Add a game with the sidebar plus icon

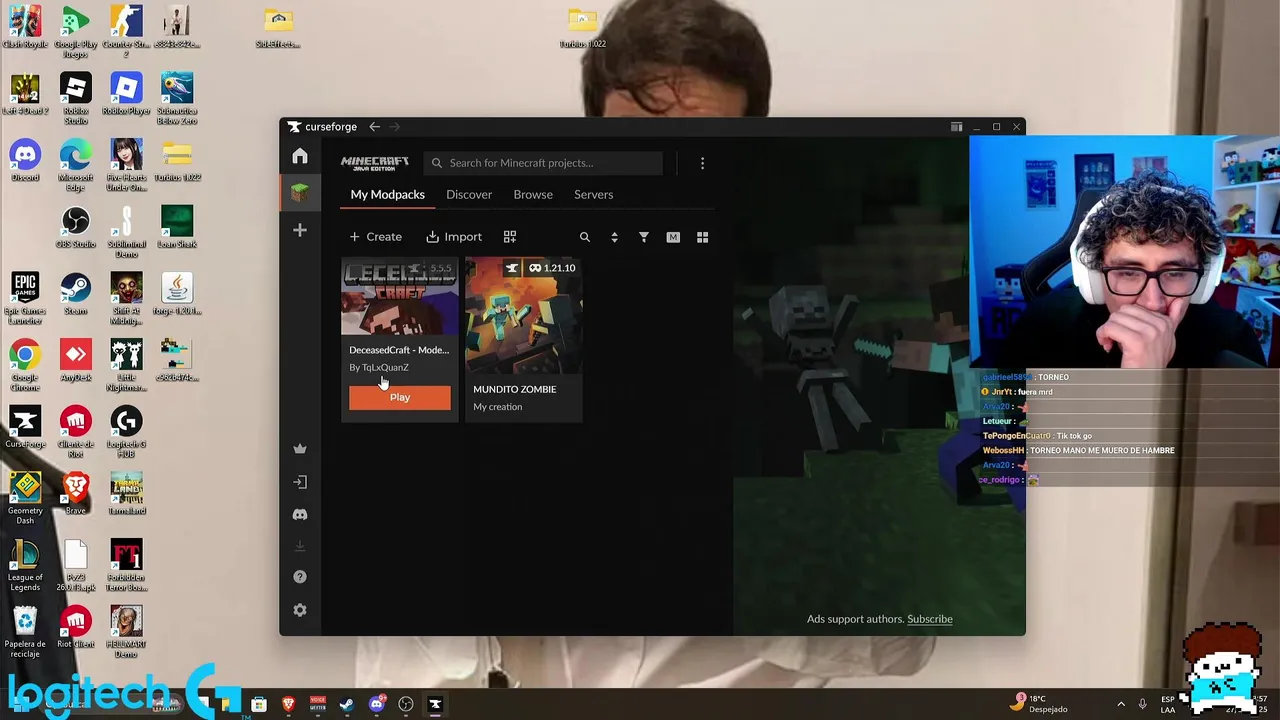(300, 230)
